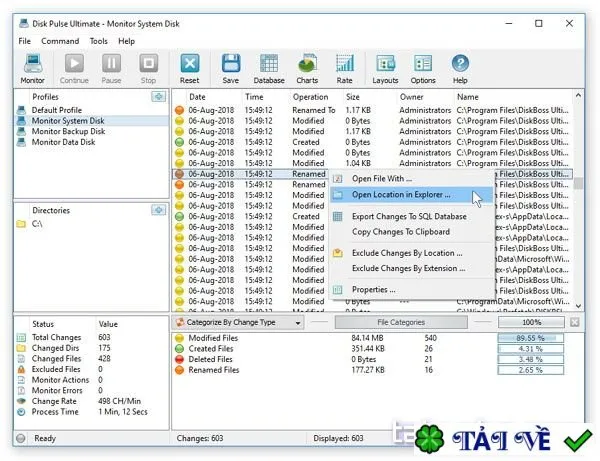Click the blue Help question mark icon

460,64
